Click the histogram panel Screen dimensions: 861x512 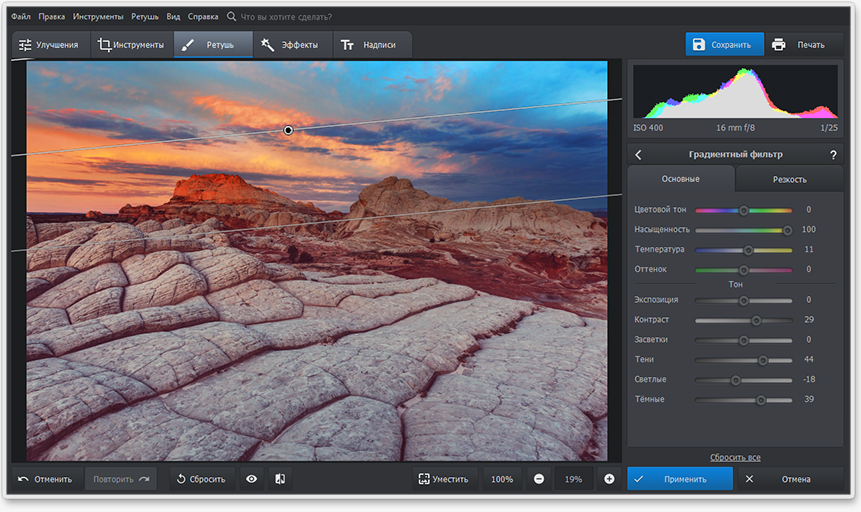(x=735, y=92)
